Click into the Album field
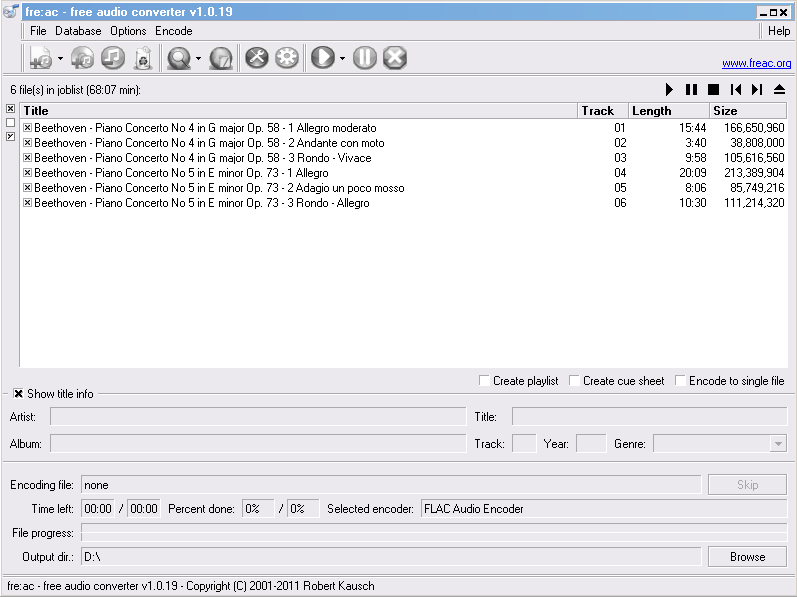Image resolution: width=797 pixels, height=597 pixels. [x=258, y=444]
